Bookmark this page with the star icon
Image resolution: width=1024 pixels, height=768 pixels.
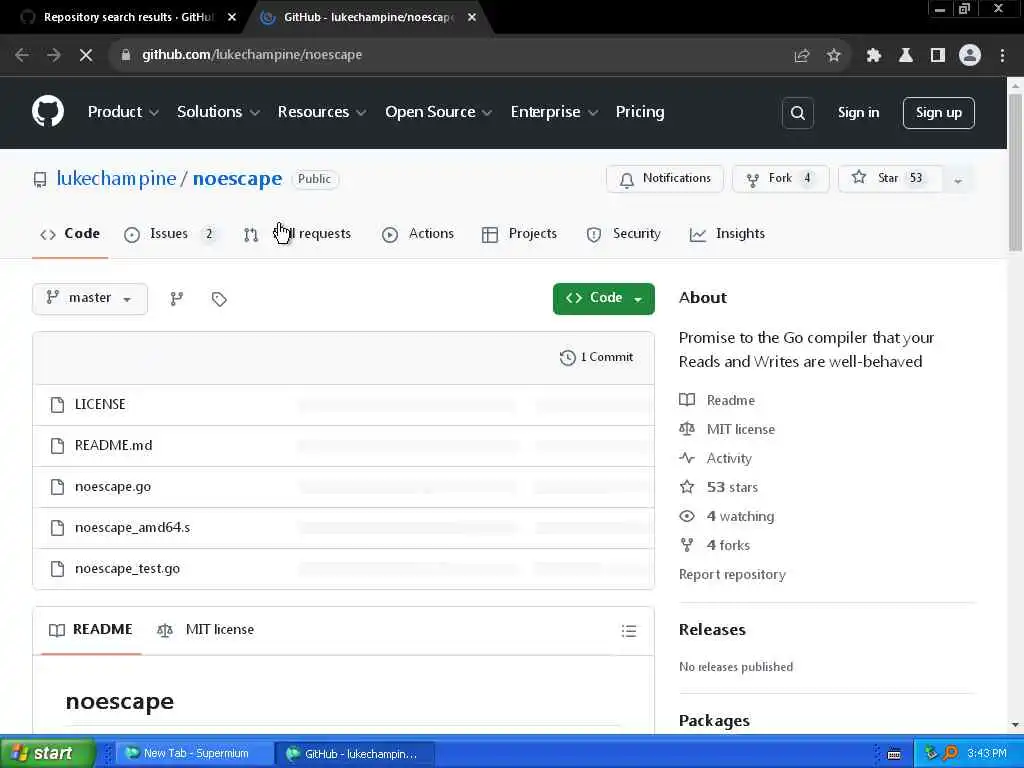click(833, 56)
